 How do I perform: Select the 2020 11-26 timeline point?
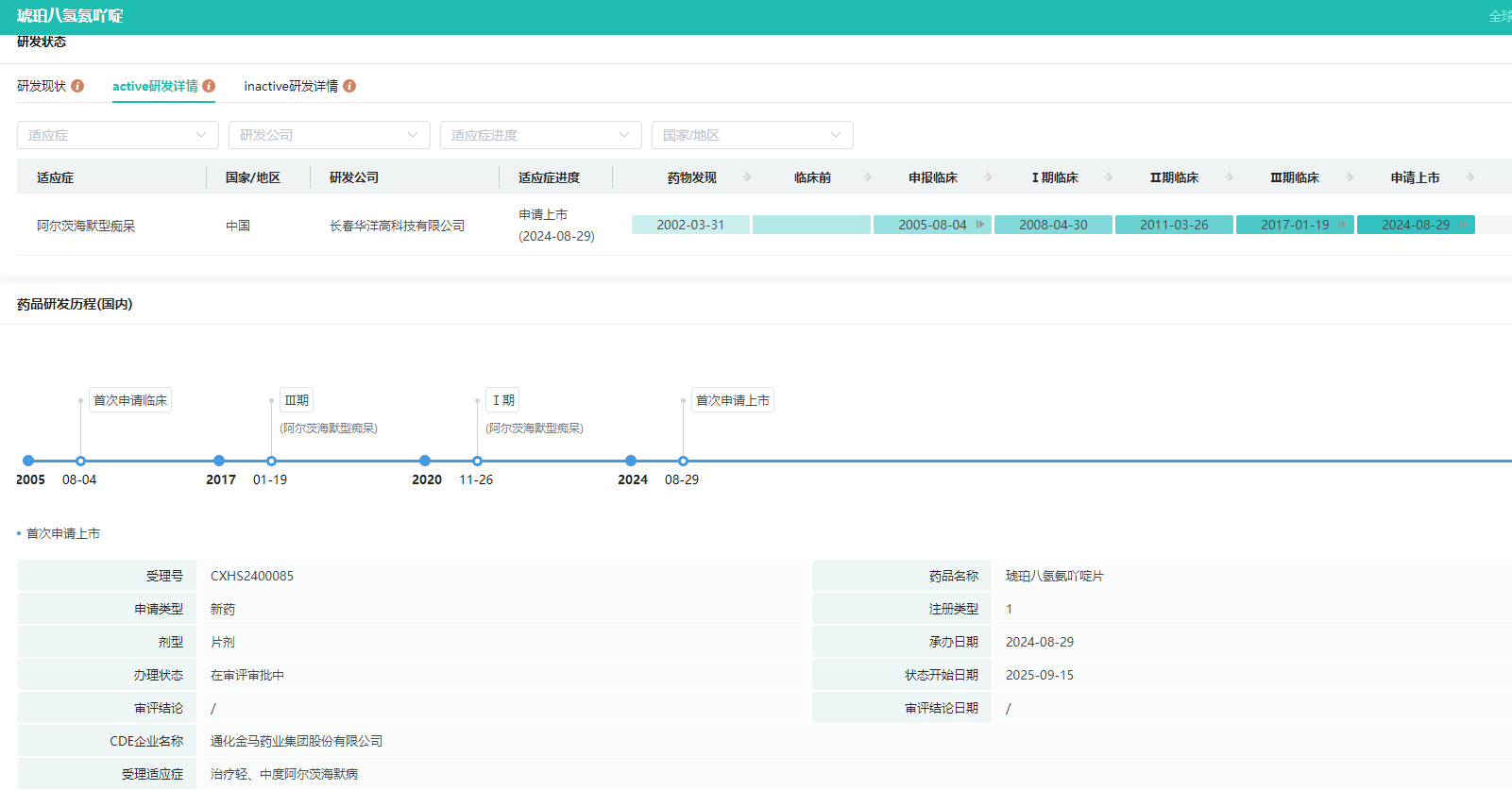477,462
